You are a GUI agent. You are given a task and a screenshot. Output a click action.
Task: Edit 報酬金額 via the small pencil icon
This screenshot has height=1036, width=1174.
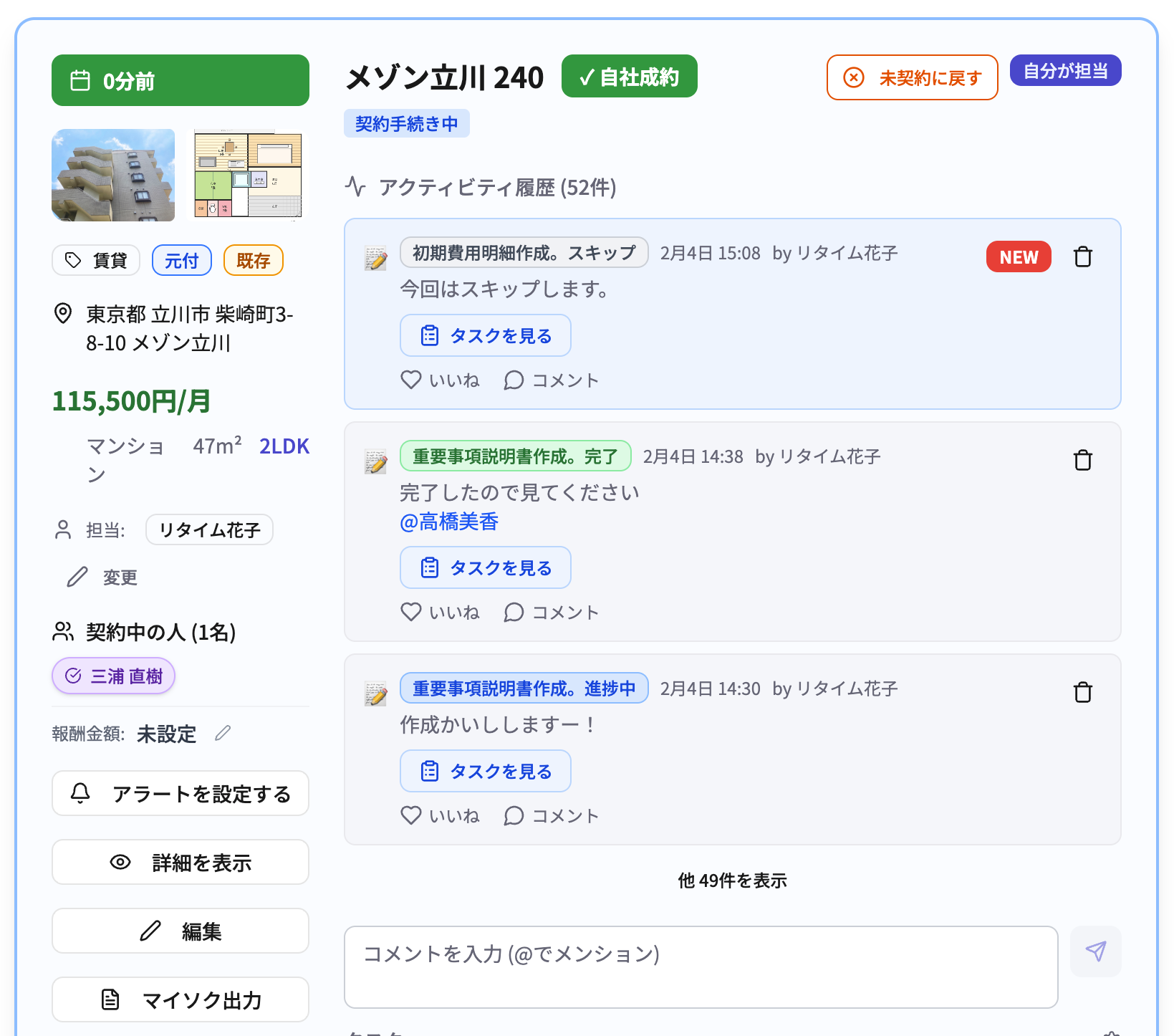coord(223,733)
